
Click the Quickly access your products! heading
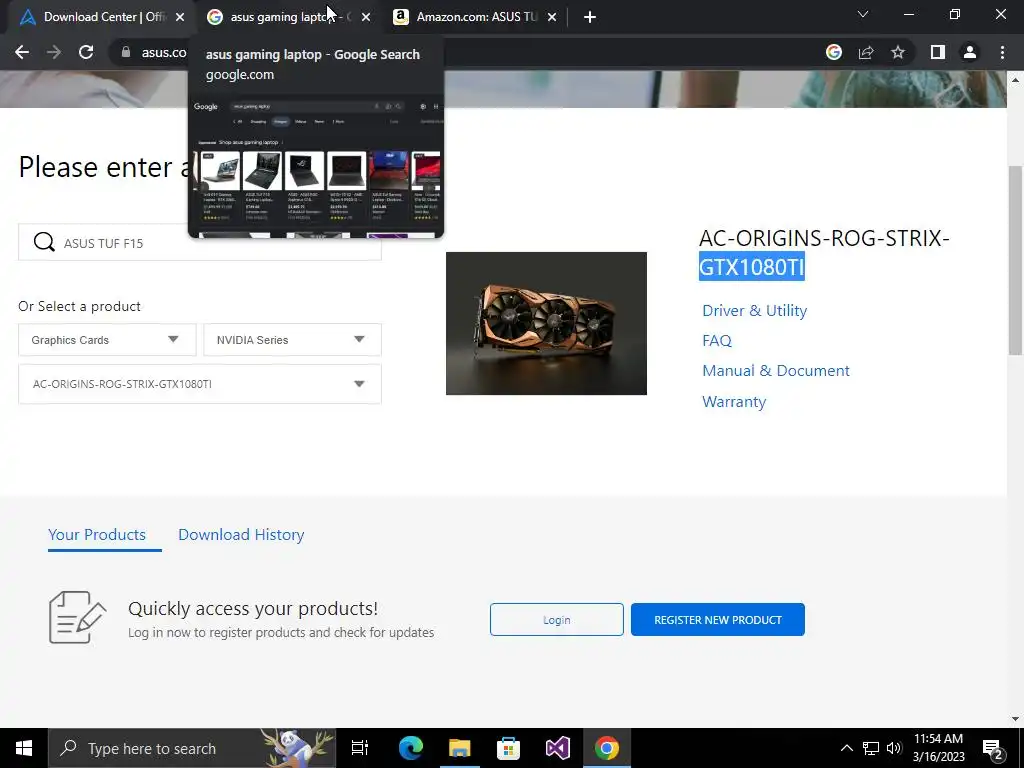tap(253, 609)
